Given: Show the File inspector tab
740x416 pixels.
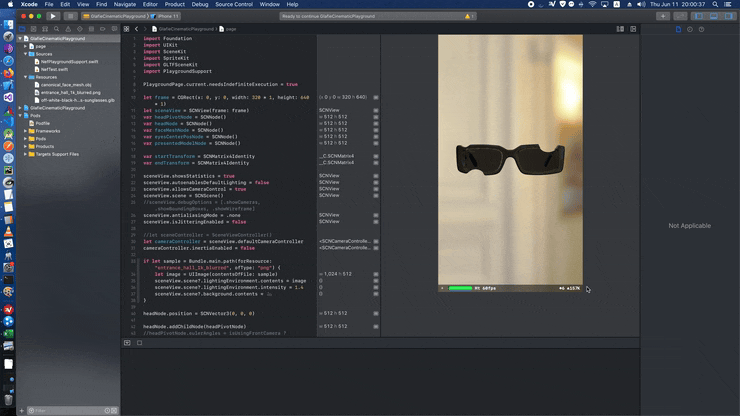Looking at the screenshot, I should tap(678, 29).
